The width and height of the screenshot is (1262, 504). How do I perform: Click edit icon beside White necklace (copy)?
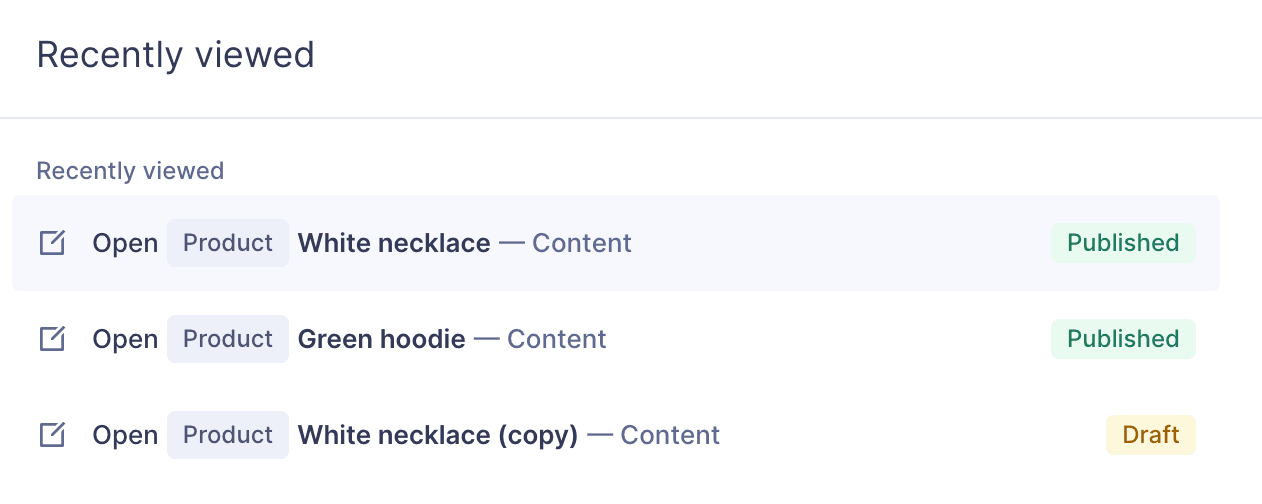point(52,435)
